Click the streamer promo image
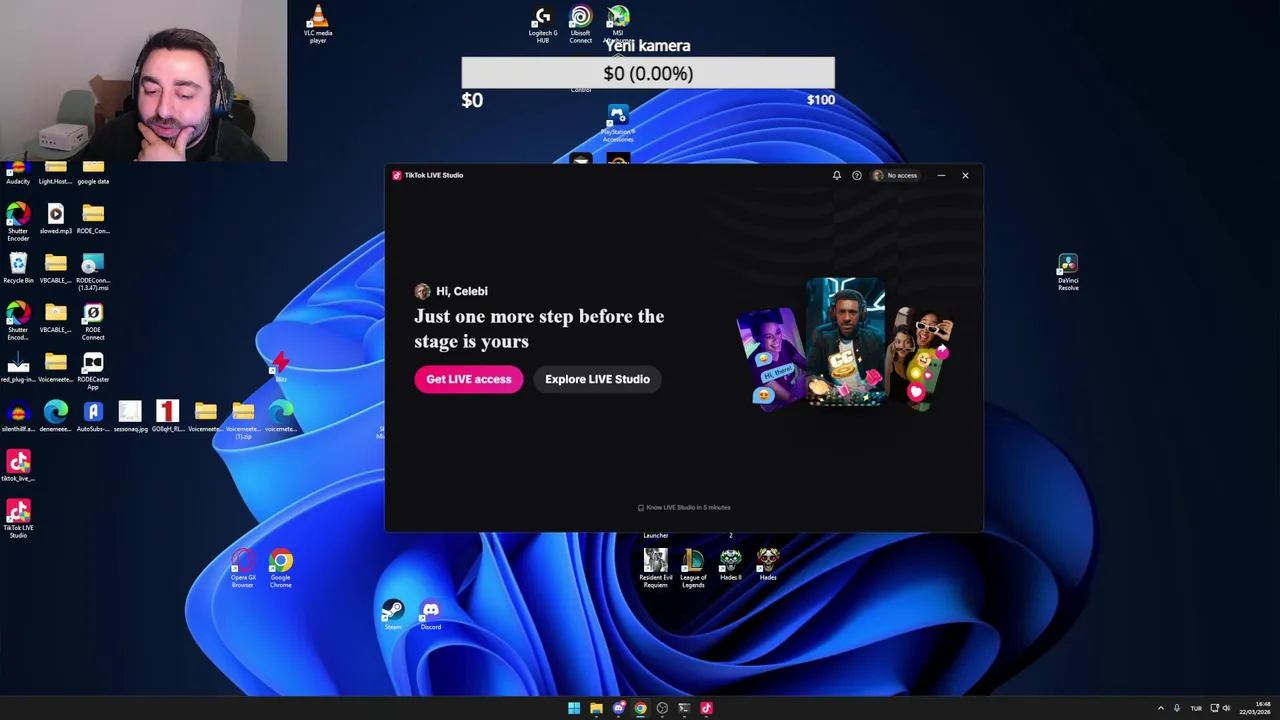Image resolution: width=1280 pixels, height=720 pixels. [x=845, y=343]
